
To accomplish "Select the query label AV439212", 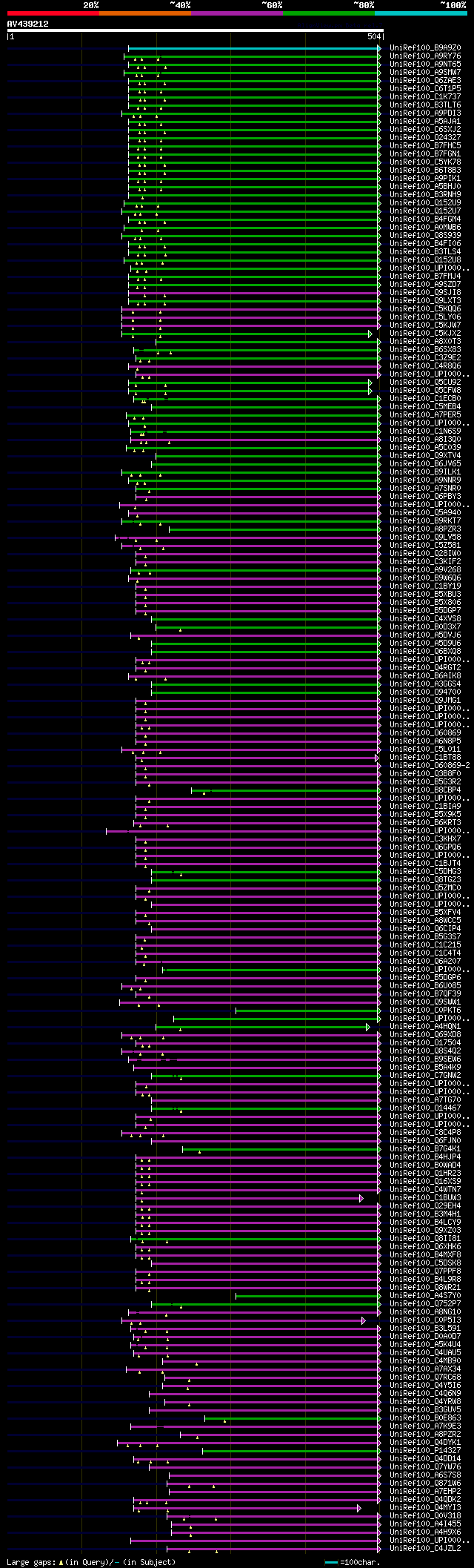I will coord(28,24).
